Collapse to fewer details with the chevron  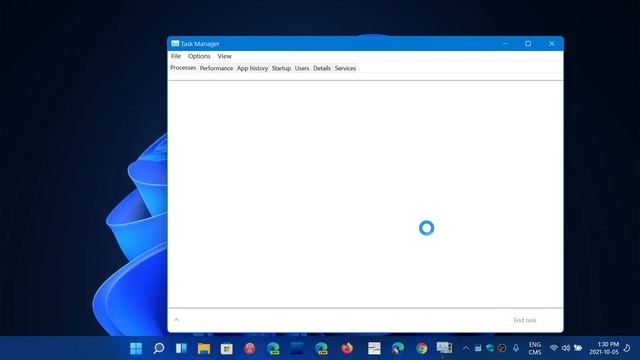176,320
